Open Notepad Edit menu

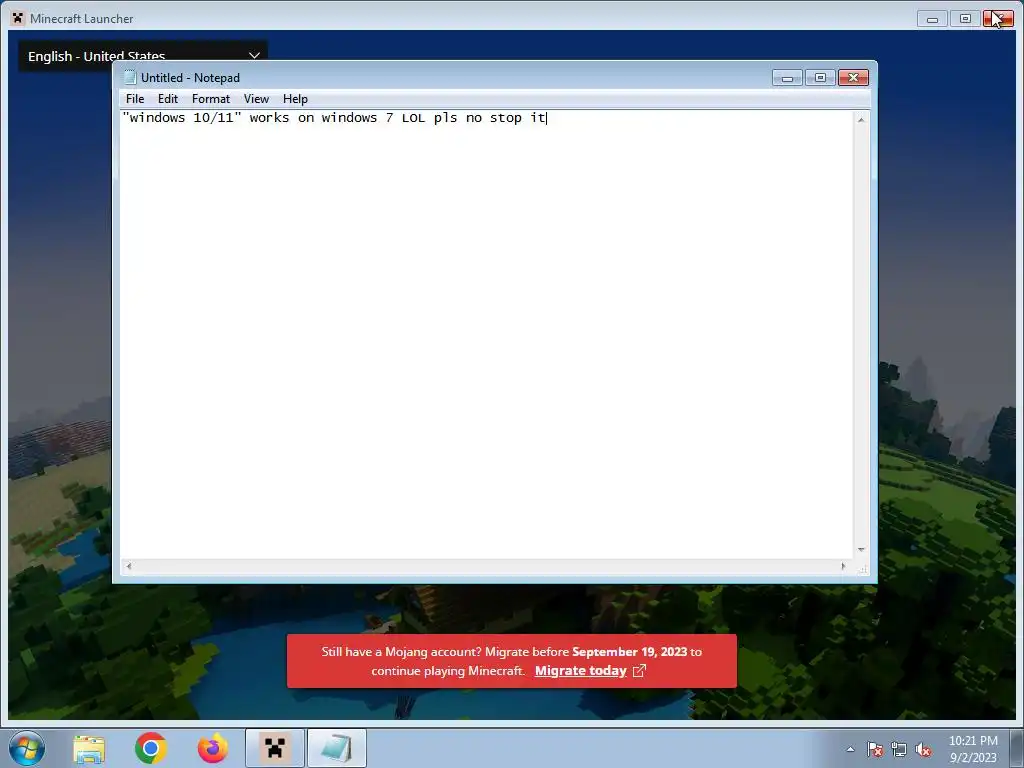[x=168, y=99]
